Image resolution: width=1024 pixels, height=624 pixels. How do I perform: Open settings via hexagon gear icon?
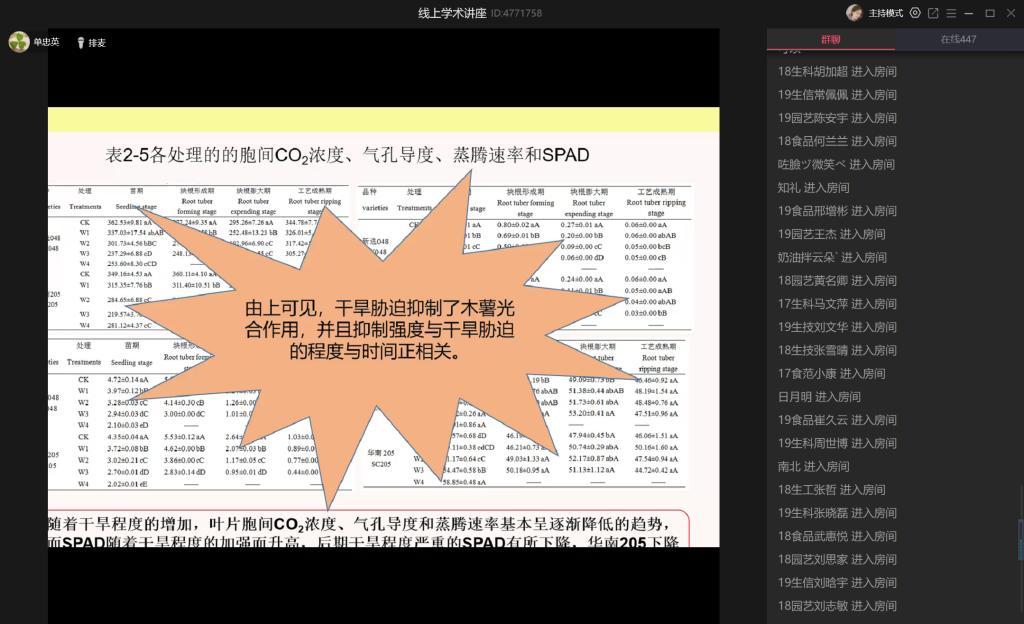click(x=914, y=13)
